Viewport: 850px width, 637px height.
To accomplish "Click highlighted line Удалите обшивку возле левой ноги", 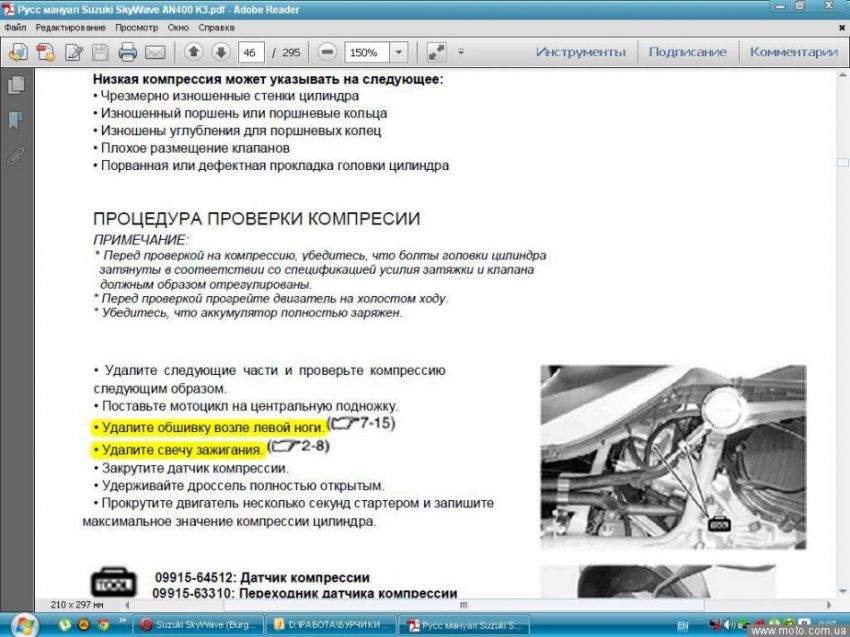I will pyautogui.click(x=209, y=428).
